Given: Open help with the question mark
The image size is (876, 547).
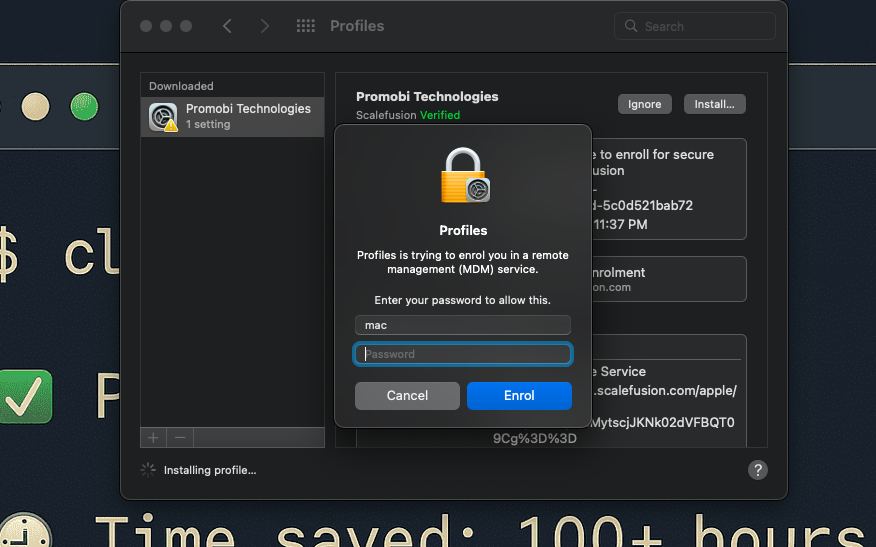Looking at the screenshot, I should pyautogui.click(x=758, y=470).
